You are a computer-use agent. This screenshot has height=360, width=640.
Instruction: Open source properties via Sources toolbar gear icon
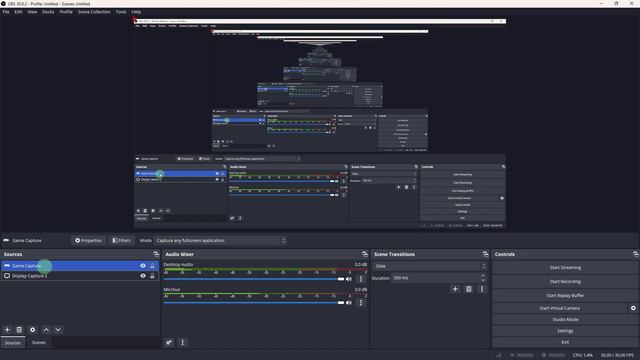(33, 329)
